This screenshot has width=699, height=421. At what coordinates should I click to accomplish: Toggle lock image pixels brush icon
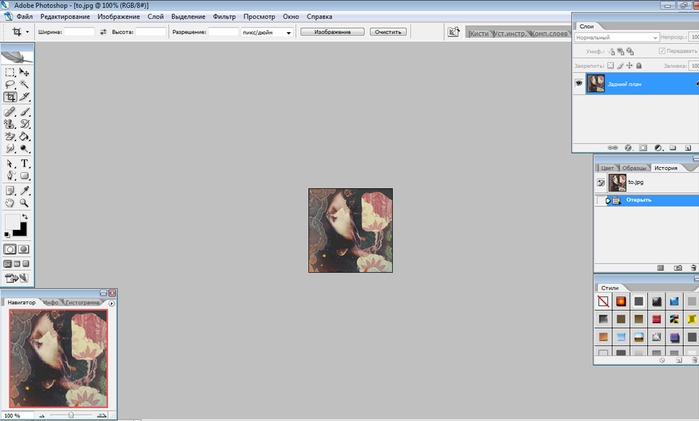pos(620,66)
